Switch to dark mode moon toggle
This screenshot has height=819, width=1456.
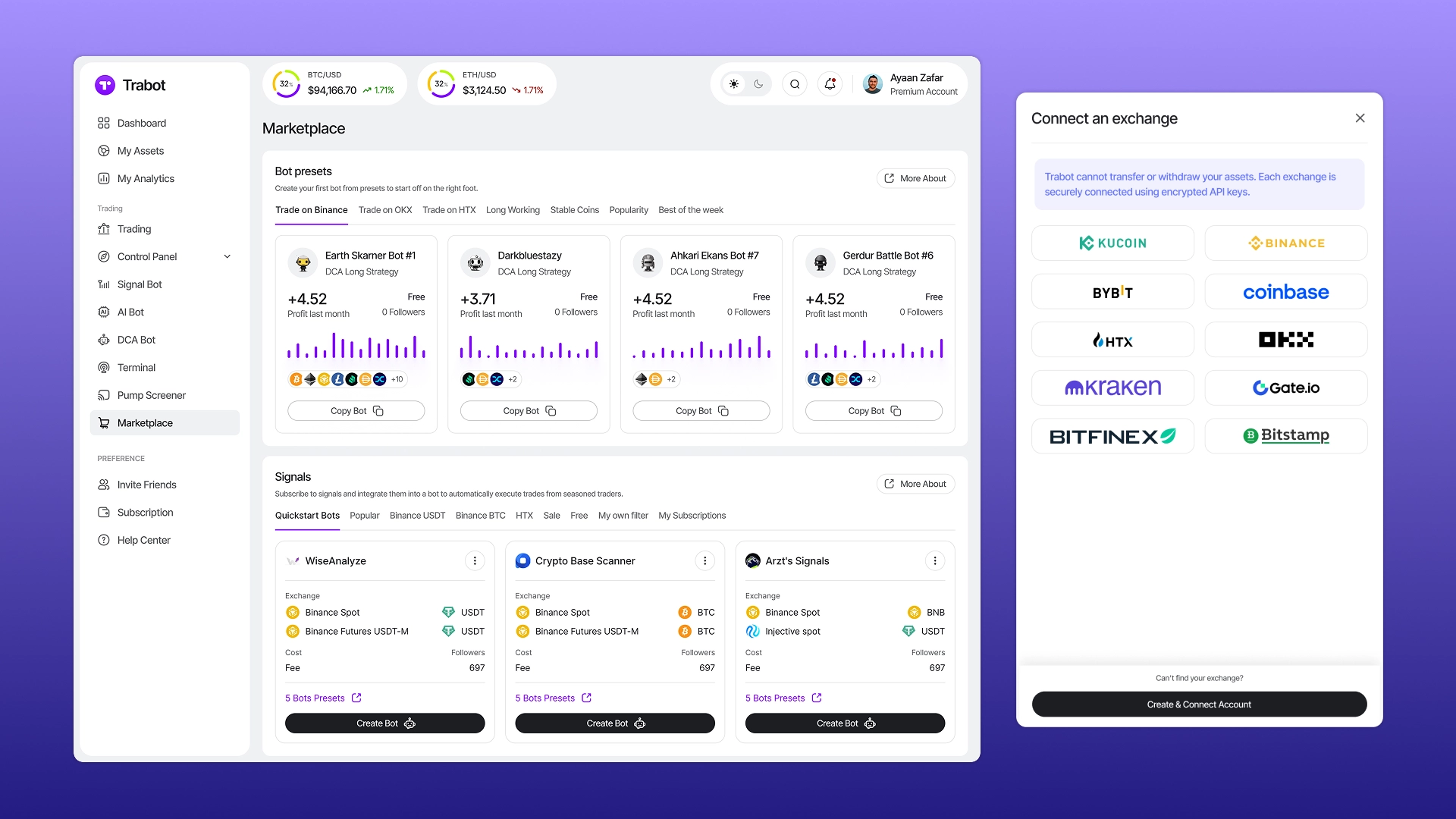click(758, 84)
